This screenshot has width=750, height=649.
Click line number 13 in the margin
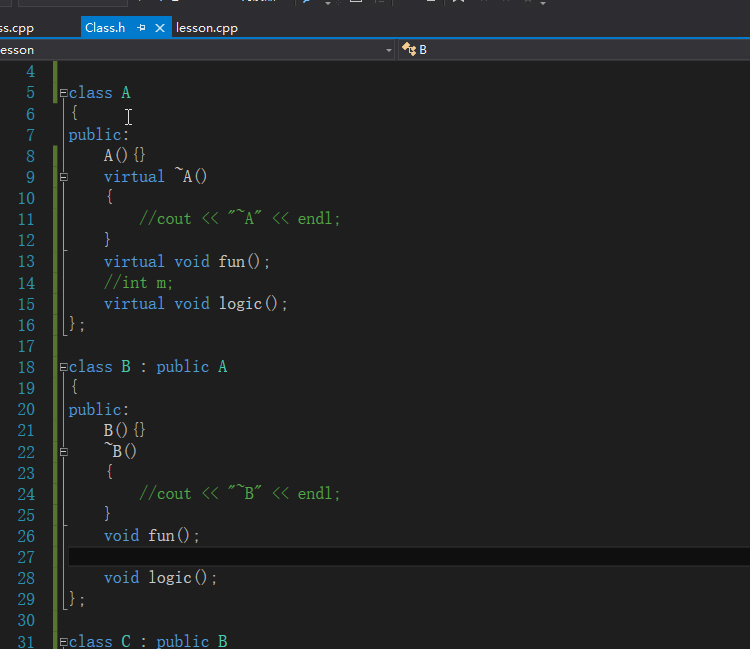(x=26, y=262)
